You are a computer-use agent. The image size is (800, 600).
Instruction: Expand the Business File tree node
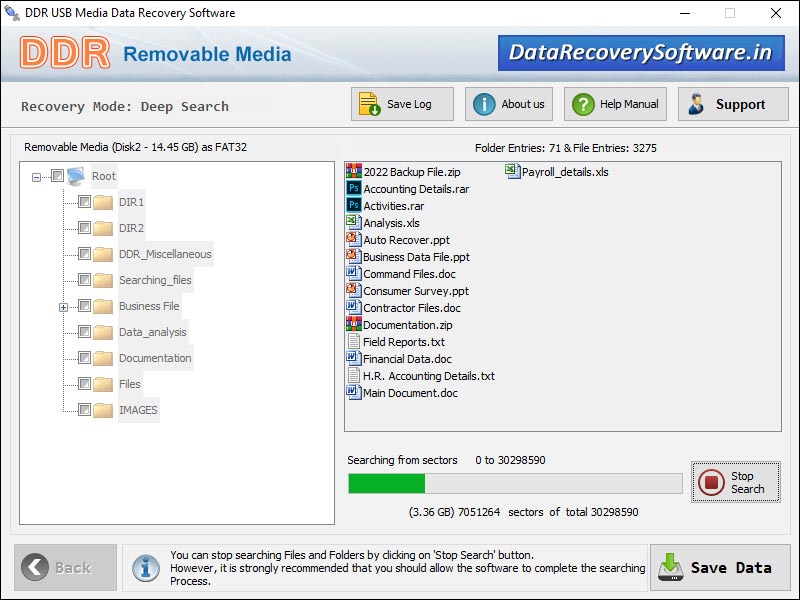point(63,306)
